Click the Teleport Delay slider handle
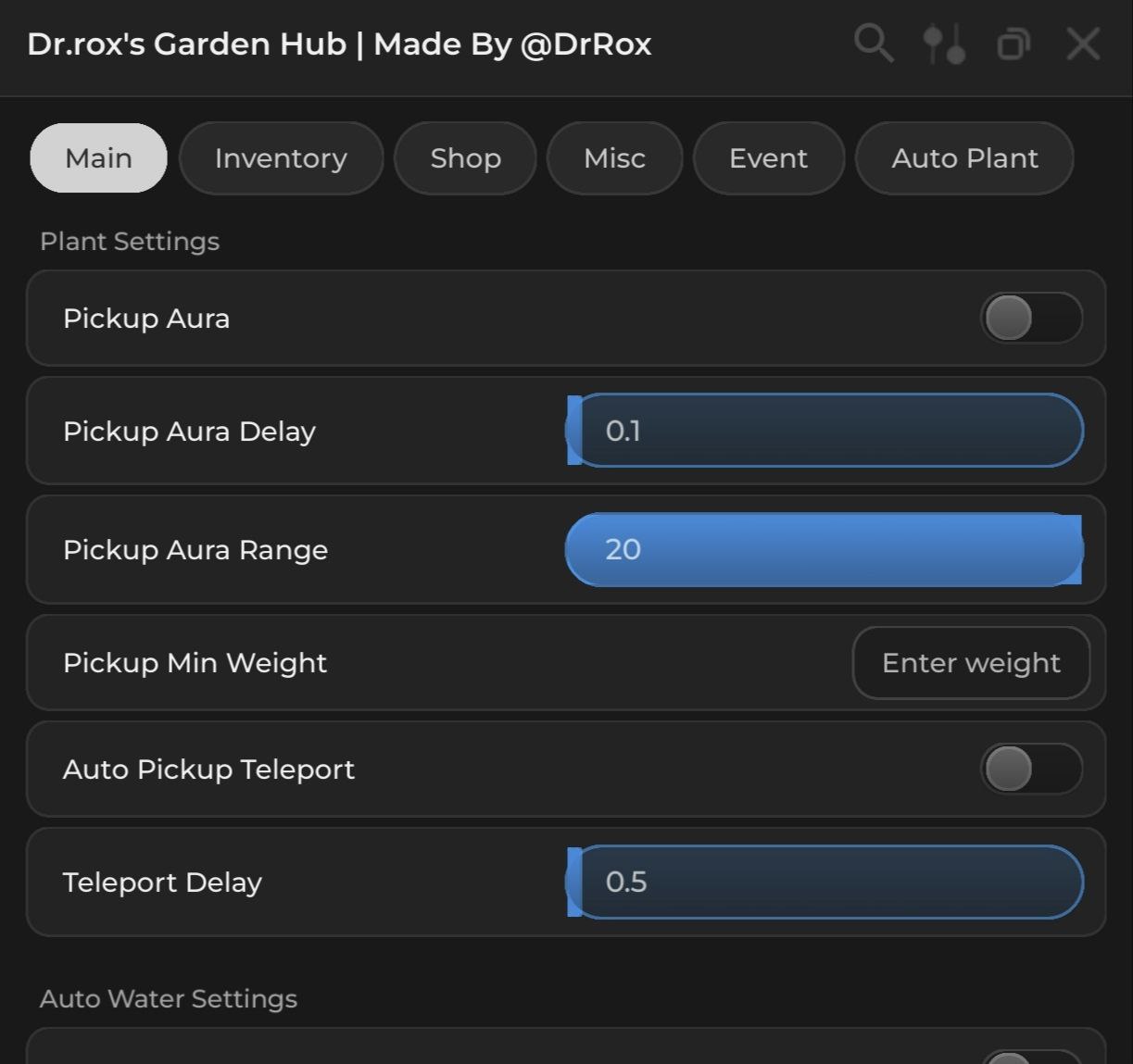 click(x=574, y=882)
